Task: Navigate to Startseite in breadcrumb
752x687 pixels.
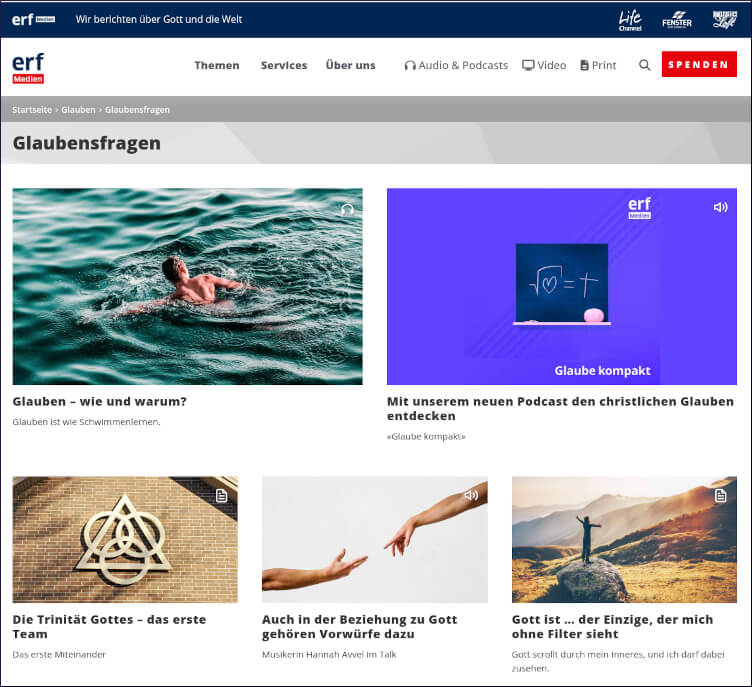Action: point(32,109)
